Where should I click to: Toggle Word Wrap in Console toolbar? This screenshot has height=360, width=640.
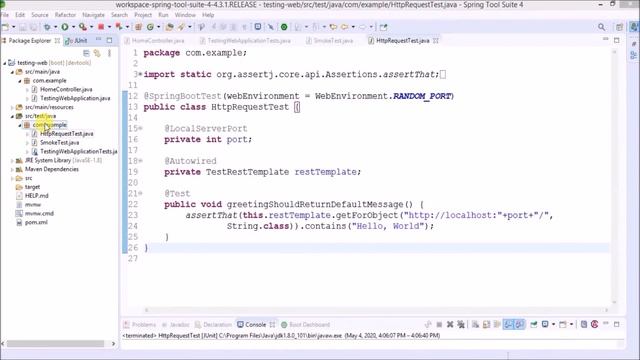point(497,324)
